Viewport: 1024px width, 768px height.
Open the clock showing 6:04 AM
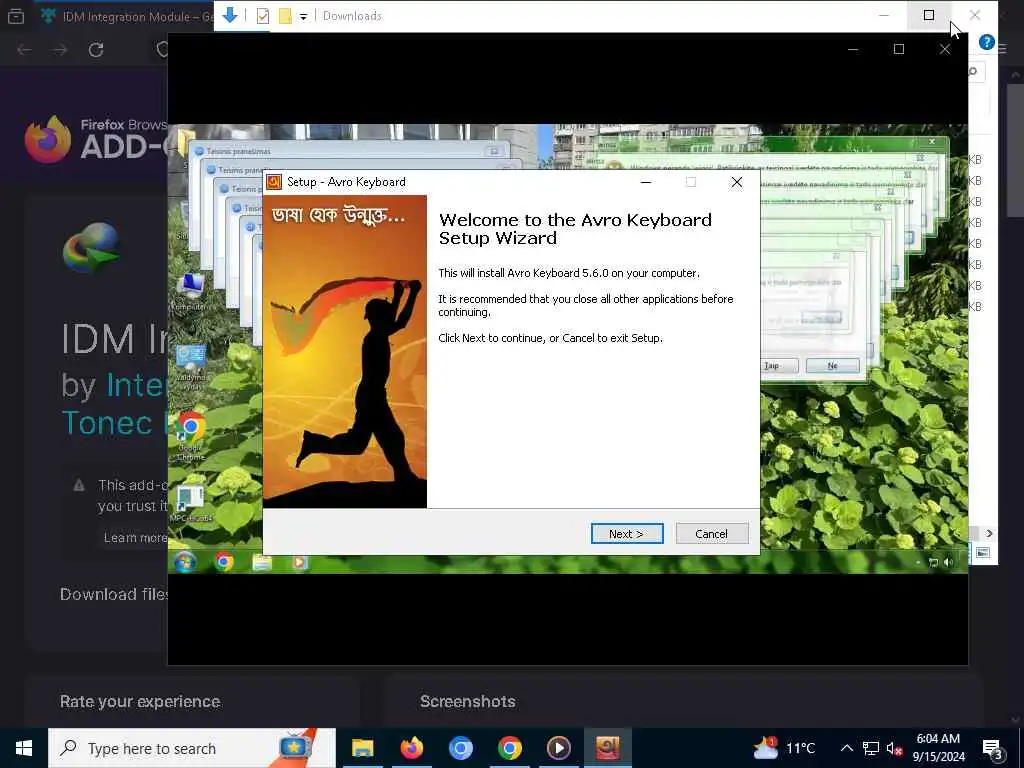[x=938, y=748]
